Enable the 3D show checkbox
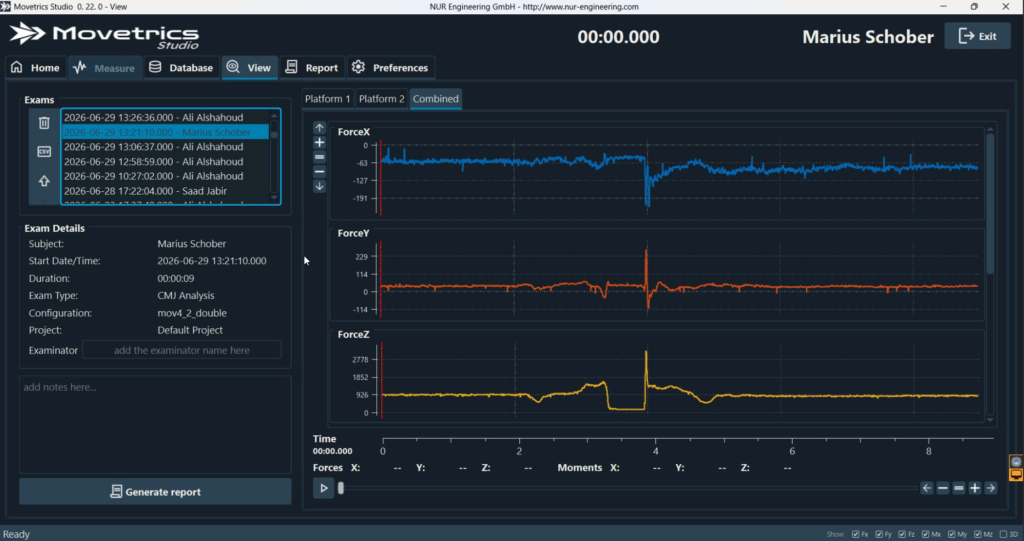Viewport: 1024px width, 541px height. point(1004,534)
